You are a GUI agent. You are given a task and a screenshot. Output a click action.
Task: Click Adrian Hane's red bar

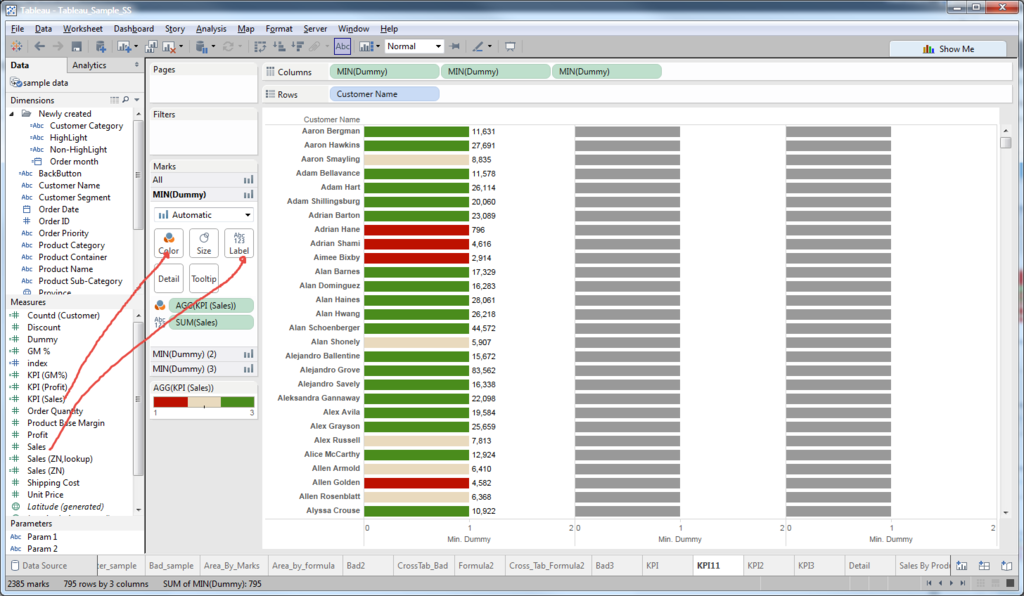[417, 230]
